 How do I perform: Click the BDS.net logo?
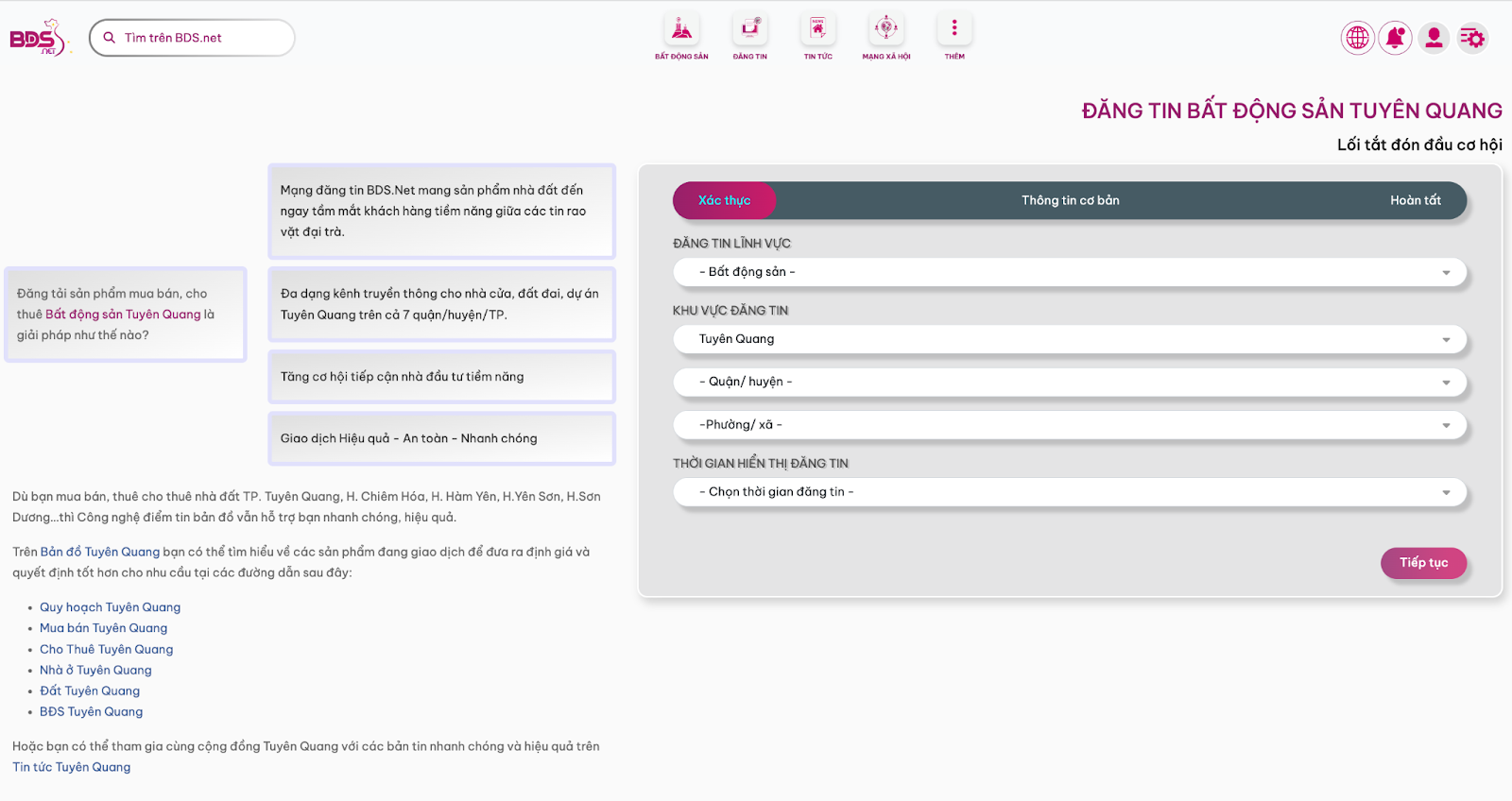click(39, 38)
